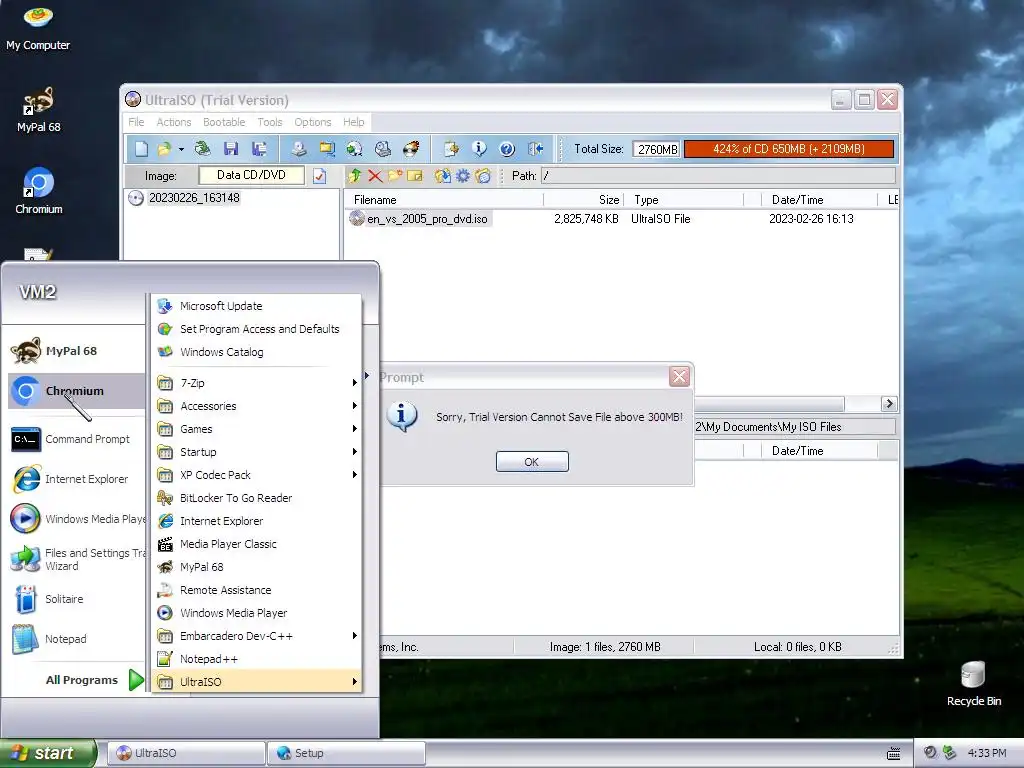Open Windows Catalog entry
This screenshot has height=768, width=1024.
(256, 352)
